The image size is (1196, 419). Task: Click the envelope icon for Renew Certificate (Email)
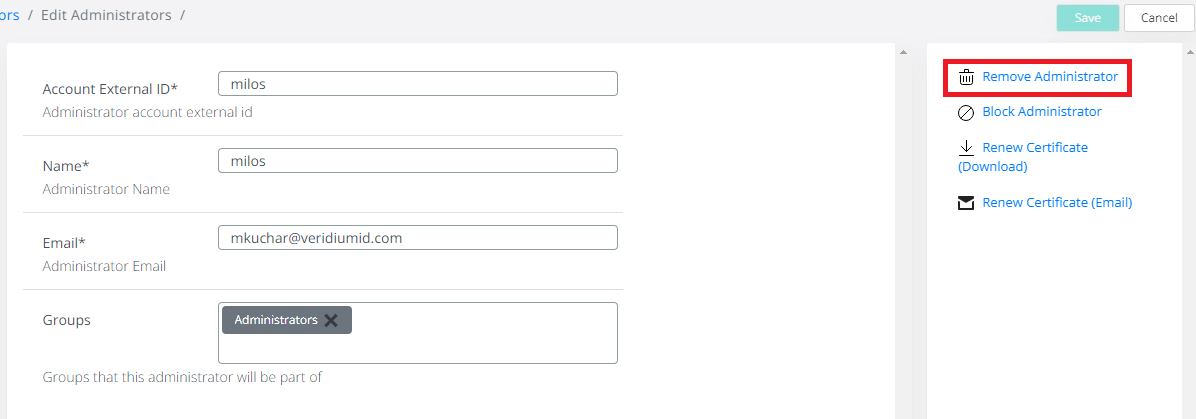[x=966, y=203]
